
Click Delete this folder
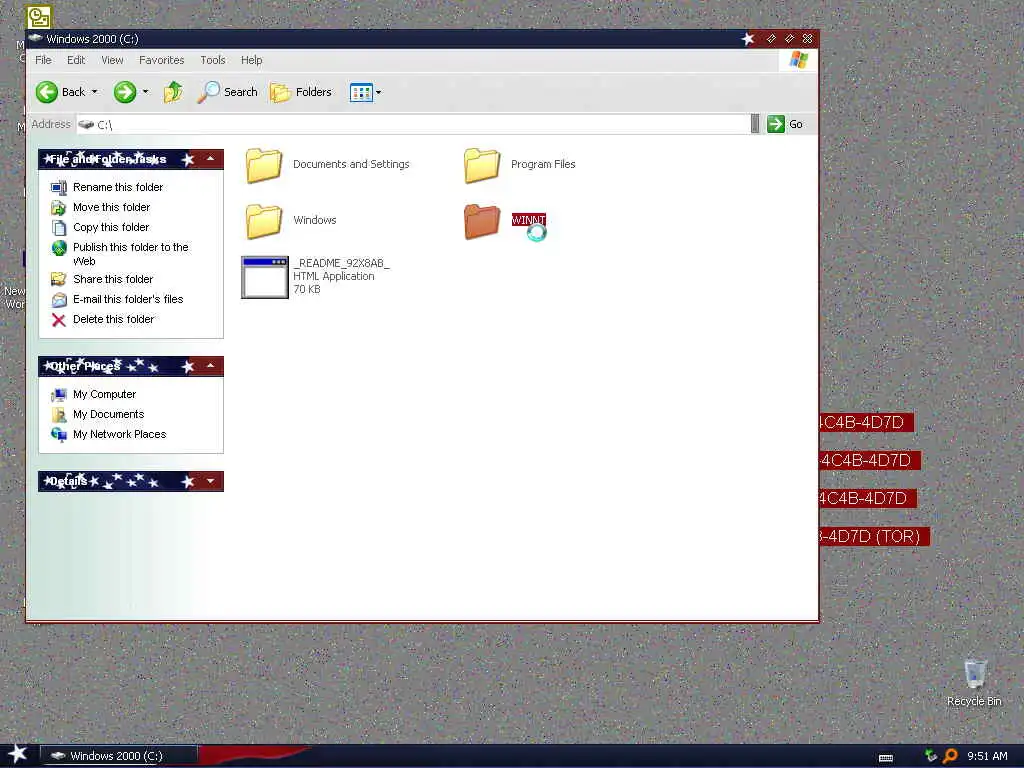click(x=114, y=319)
